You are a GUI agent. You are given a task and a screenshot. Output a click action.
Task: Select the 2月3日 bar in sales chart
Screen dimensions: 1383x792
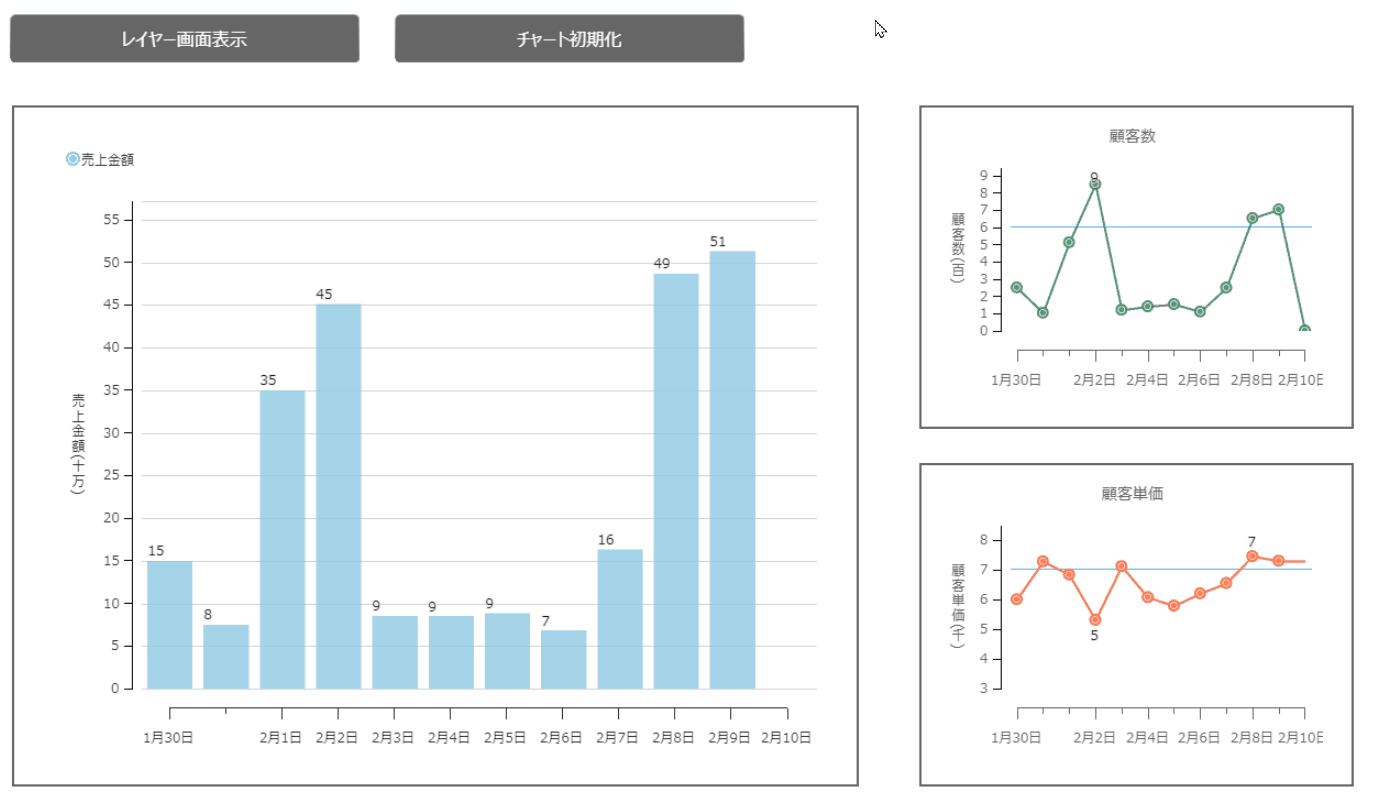point(395,652)
